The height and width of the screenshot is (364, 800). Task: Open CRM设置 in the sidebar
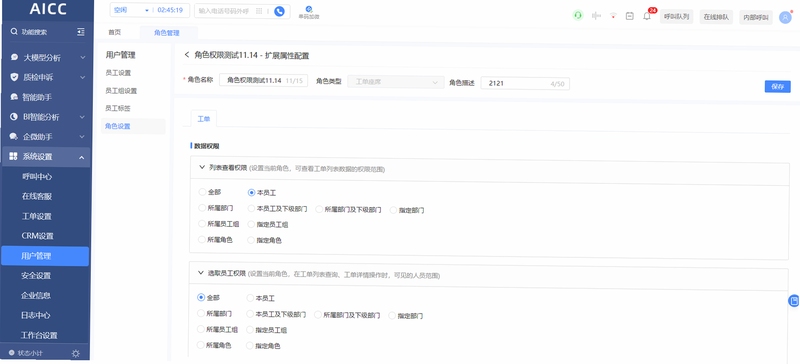(x=37, y=236)
